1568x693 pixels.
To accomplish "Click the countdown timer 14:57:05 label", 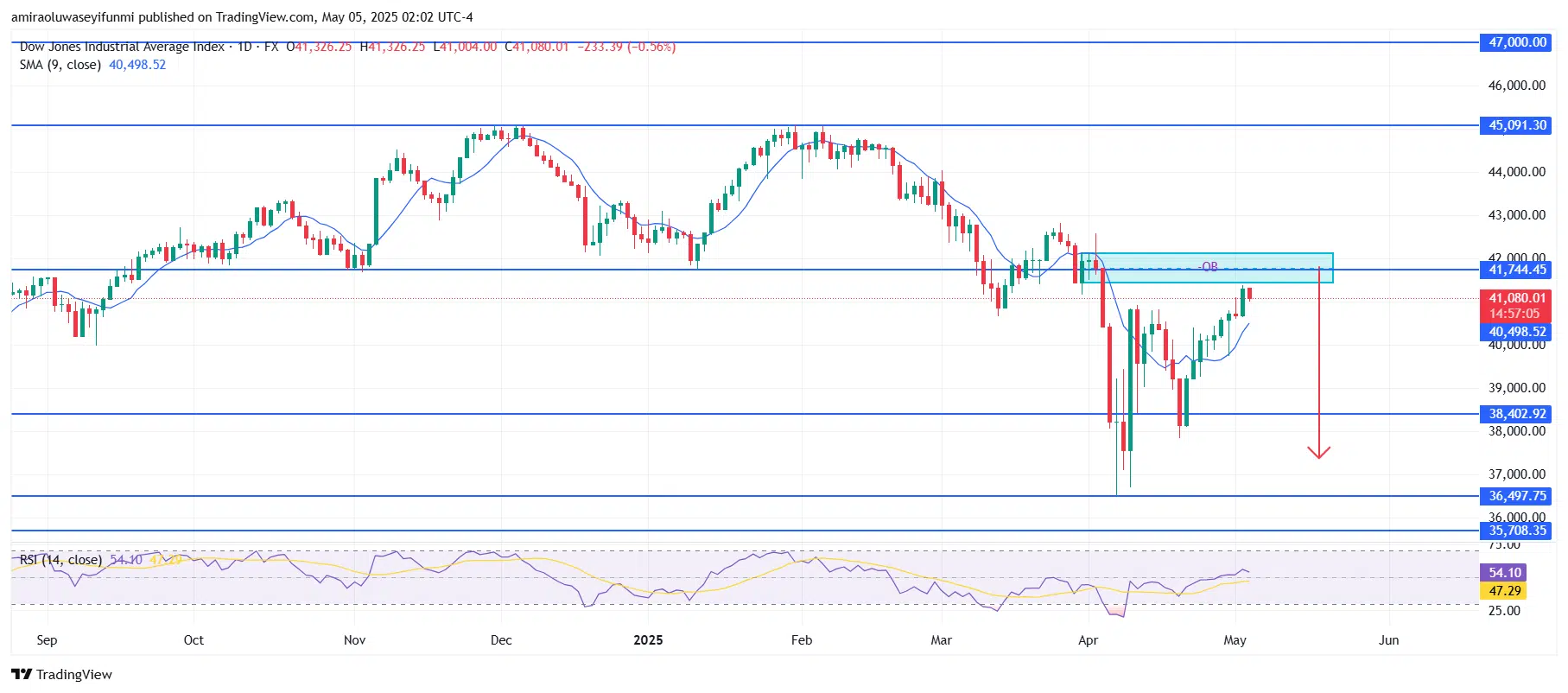I will coord(1516,314).
